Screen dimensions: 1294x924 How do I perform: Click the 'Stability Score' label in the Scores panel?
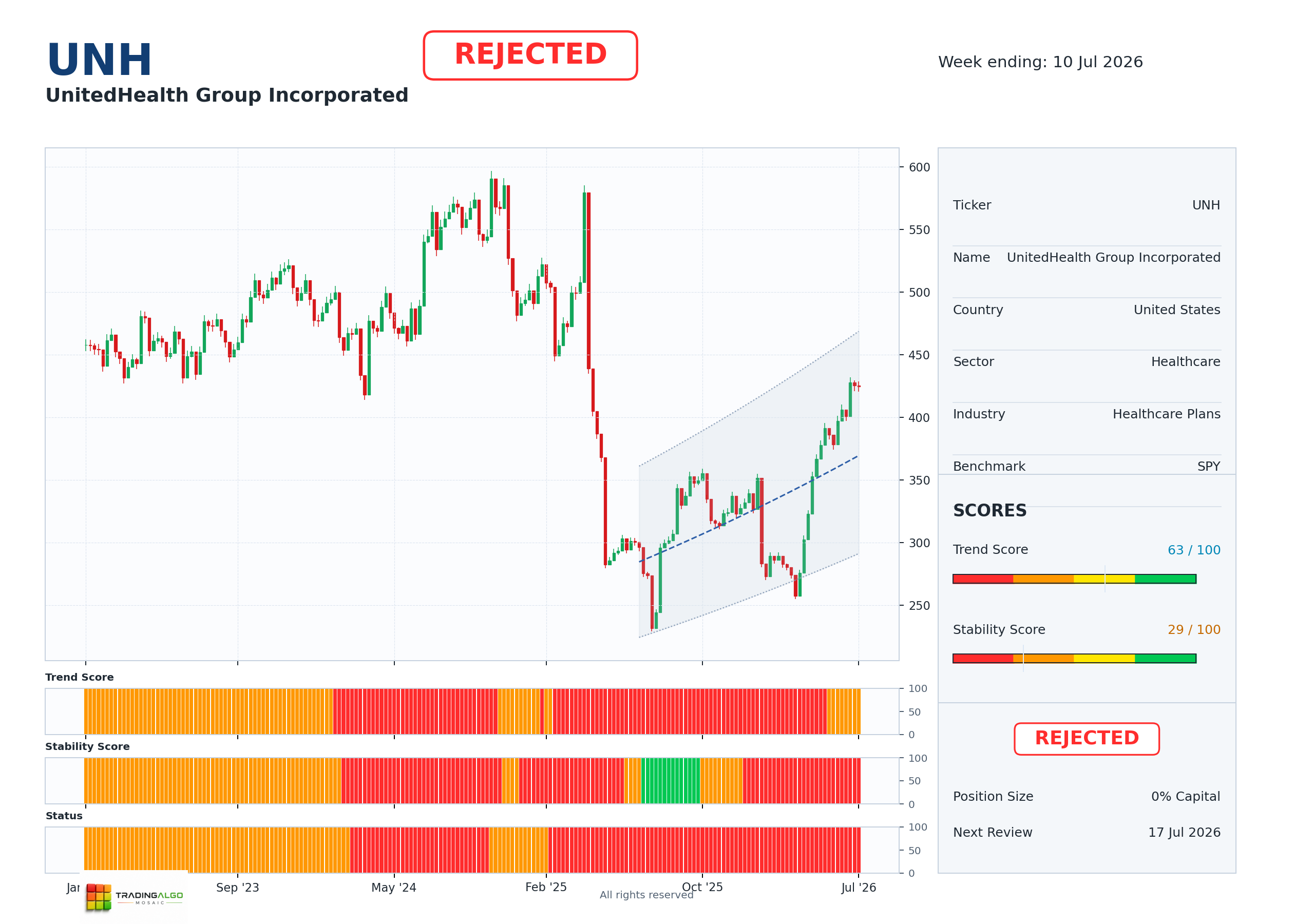tap(999, 629)
